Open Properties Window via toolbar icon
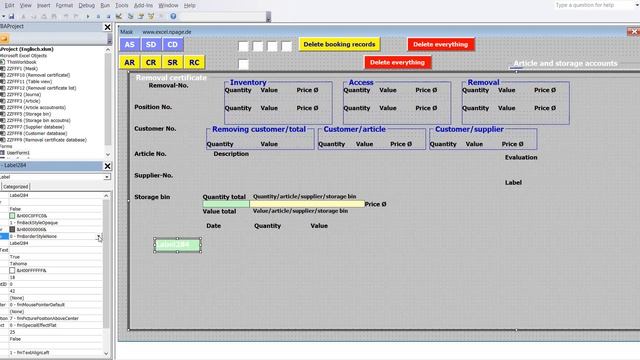The width and height of the screenshot is (640, 360). point(141,16)
